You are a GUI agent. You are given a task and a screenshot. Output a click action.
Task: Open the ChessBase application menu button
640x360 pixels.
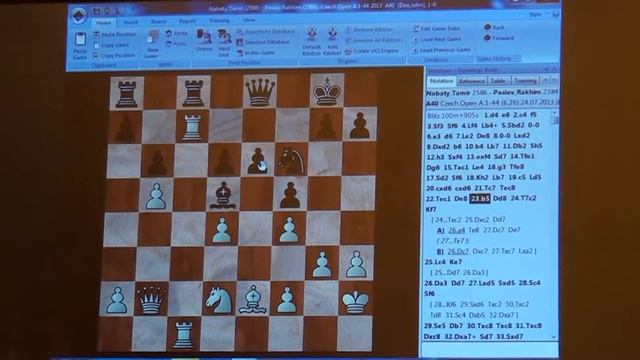(x=79, y=15)
